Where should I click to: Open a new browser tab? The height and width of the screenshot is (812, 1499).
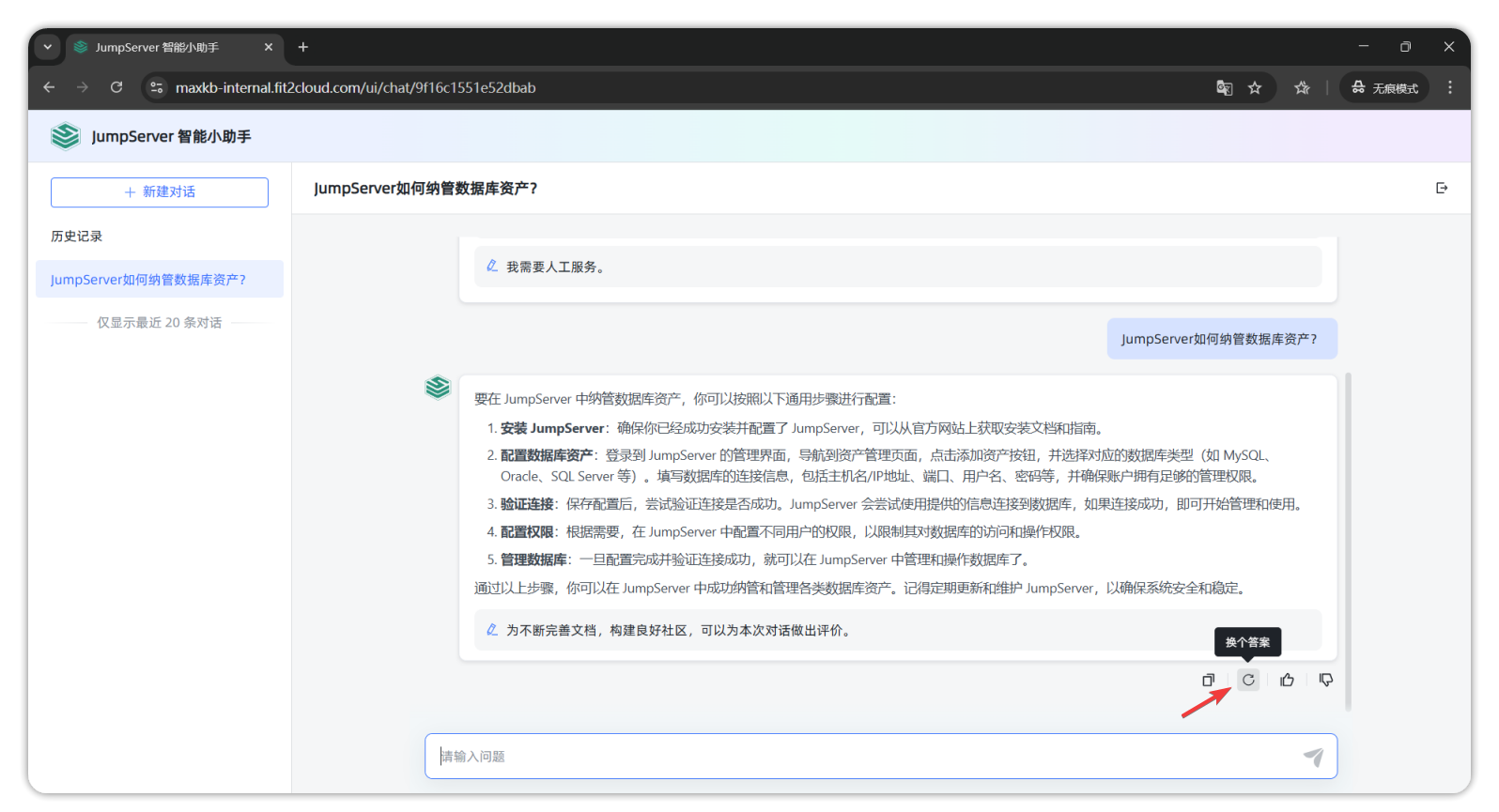coord(303,47)
